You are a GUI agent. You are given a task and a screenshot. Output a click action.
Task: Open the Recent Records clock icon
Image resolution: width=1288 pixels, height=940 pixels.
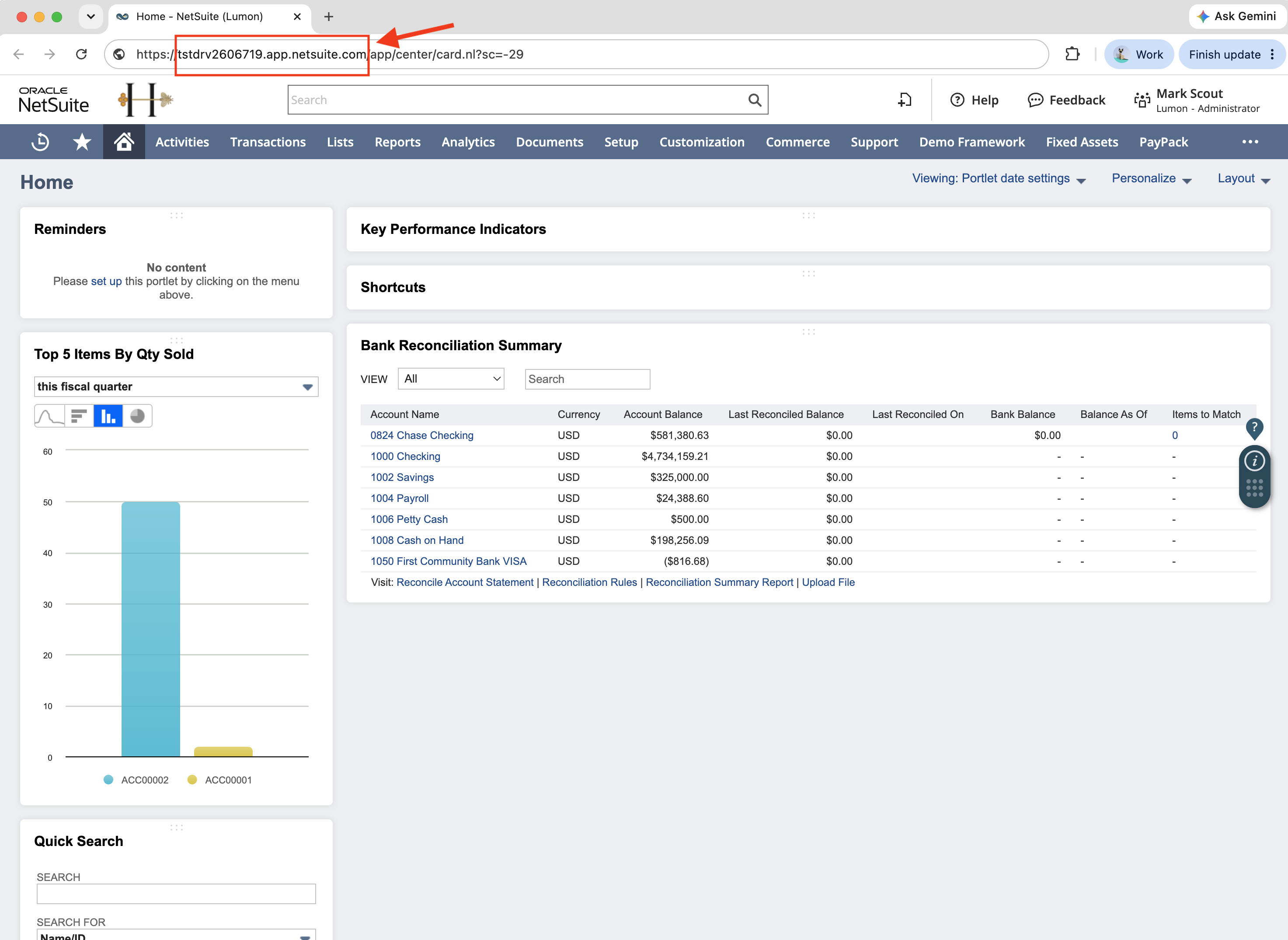click(x=40, y=142)
